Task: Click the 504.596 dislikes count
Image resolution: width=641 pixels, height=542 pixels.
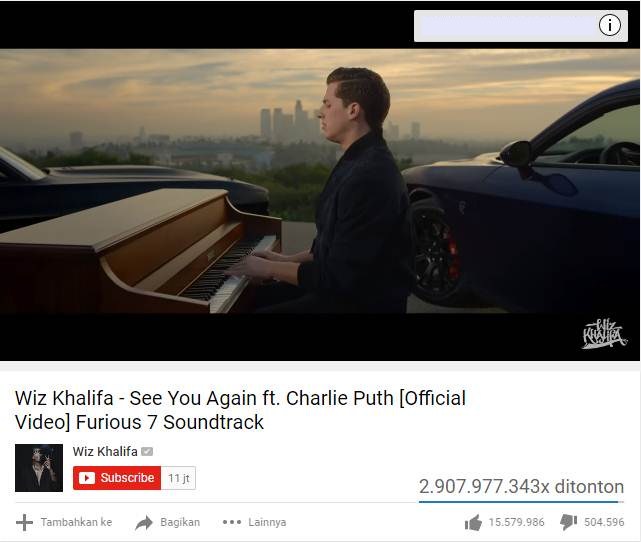Action: click(x=604, y=522)
